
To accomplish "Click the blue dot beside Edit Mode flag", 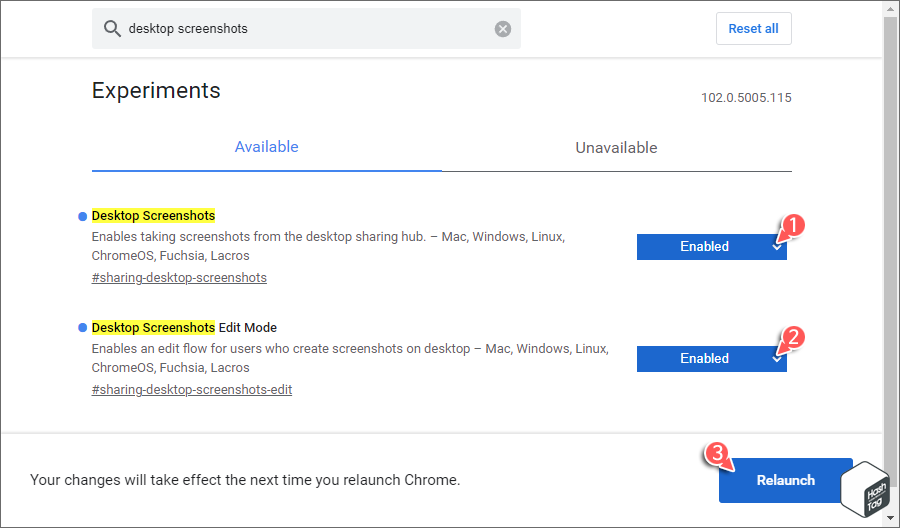I will (x=82, y=328).
